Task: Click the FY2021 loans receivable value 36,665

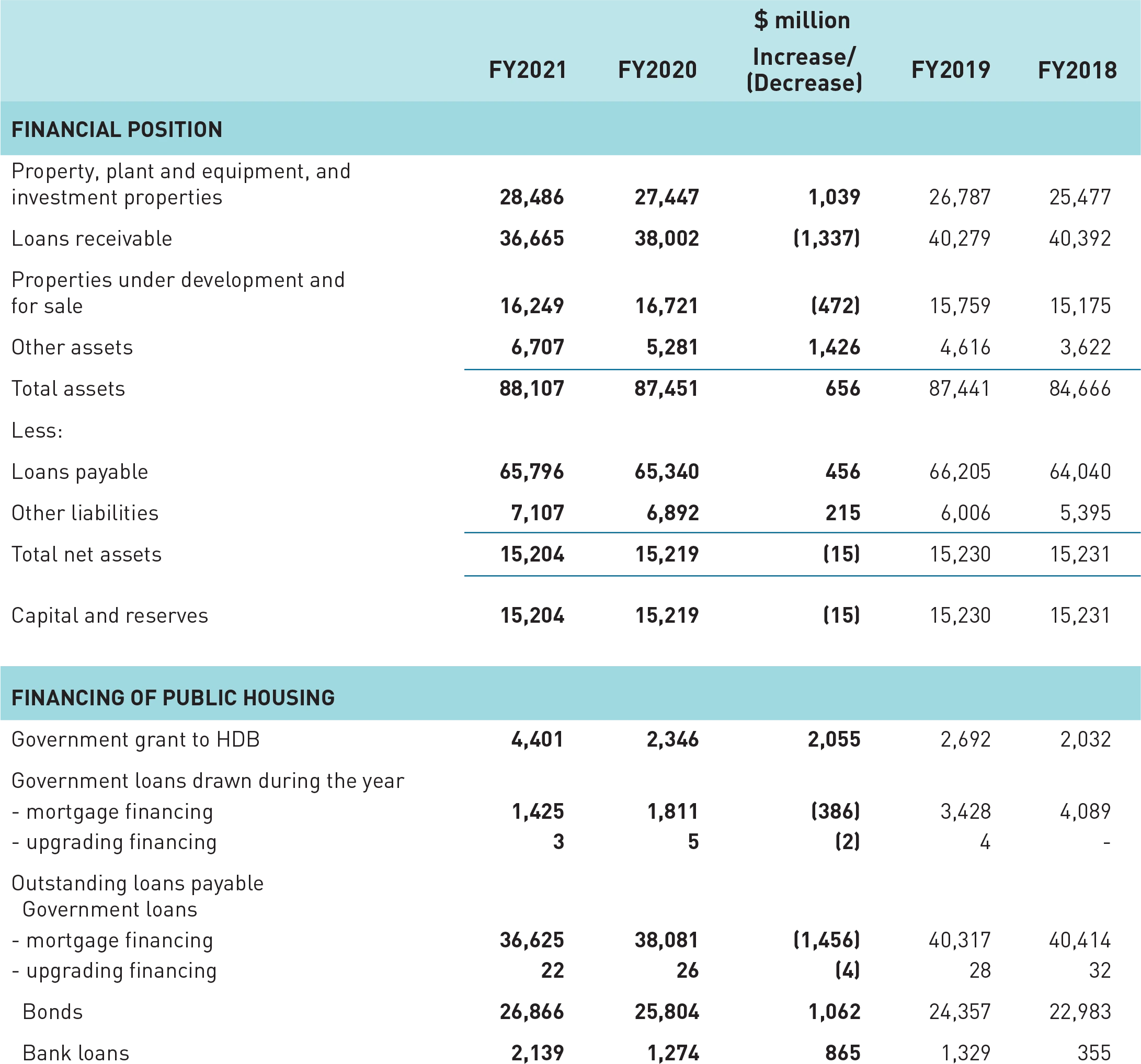Action: [x=532, y=238]
